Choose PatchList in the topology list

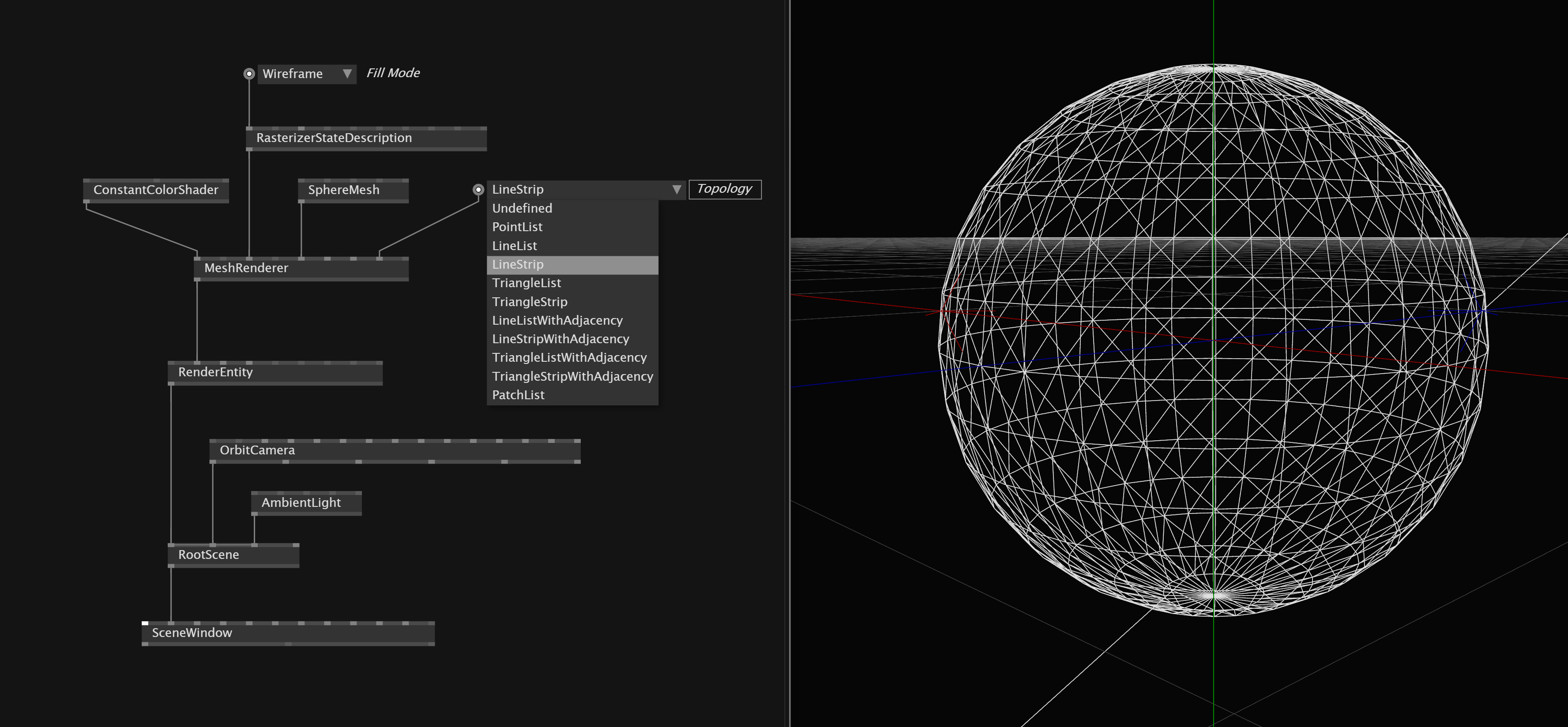(518, 395)
